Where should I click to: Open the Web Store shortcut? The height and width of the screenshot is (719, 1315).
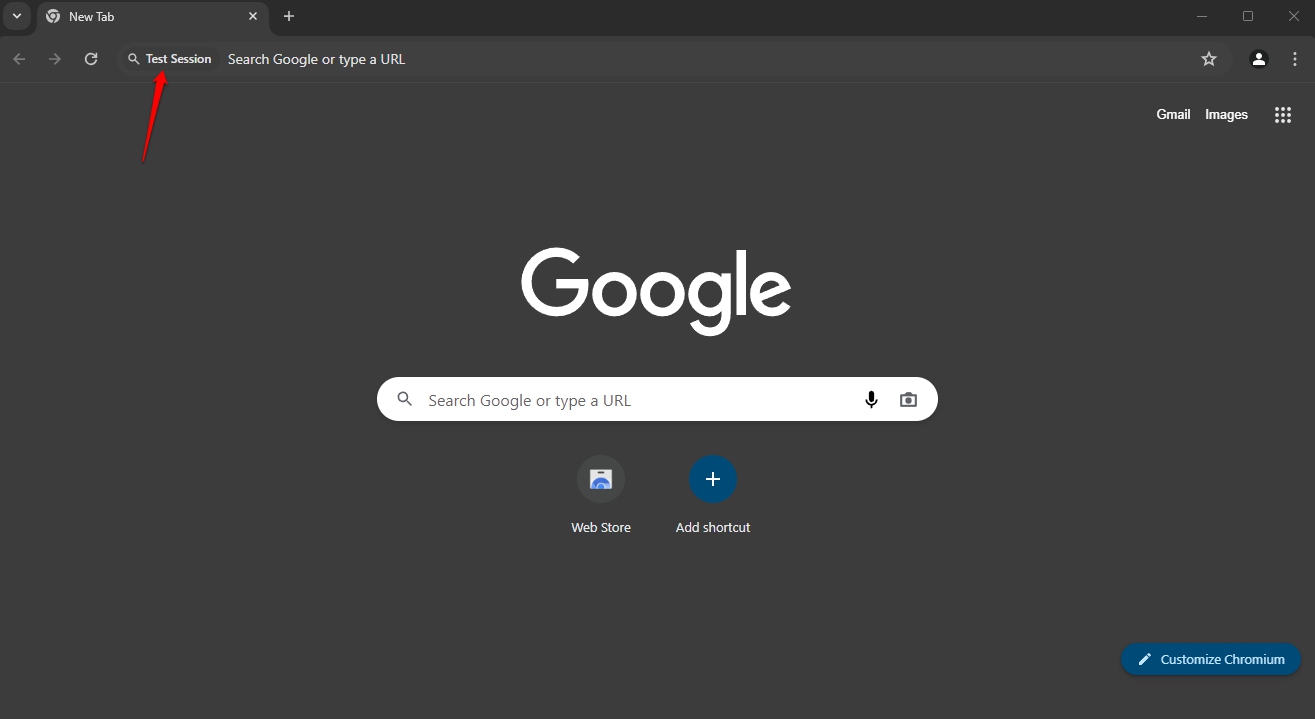pos(601,496)
